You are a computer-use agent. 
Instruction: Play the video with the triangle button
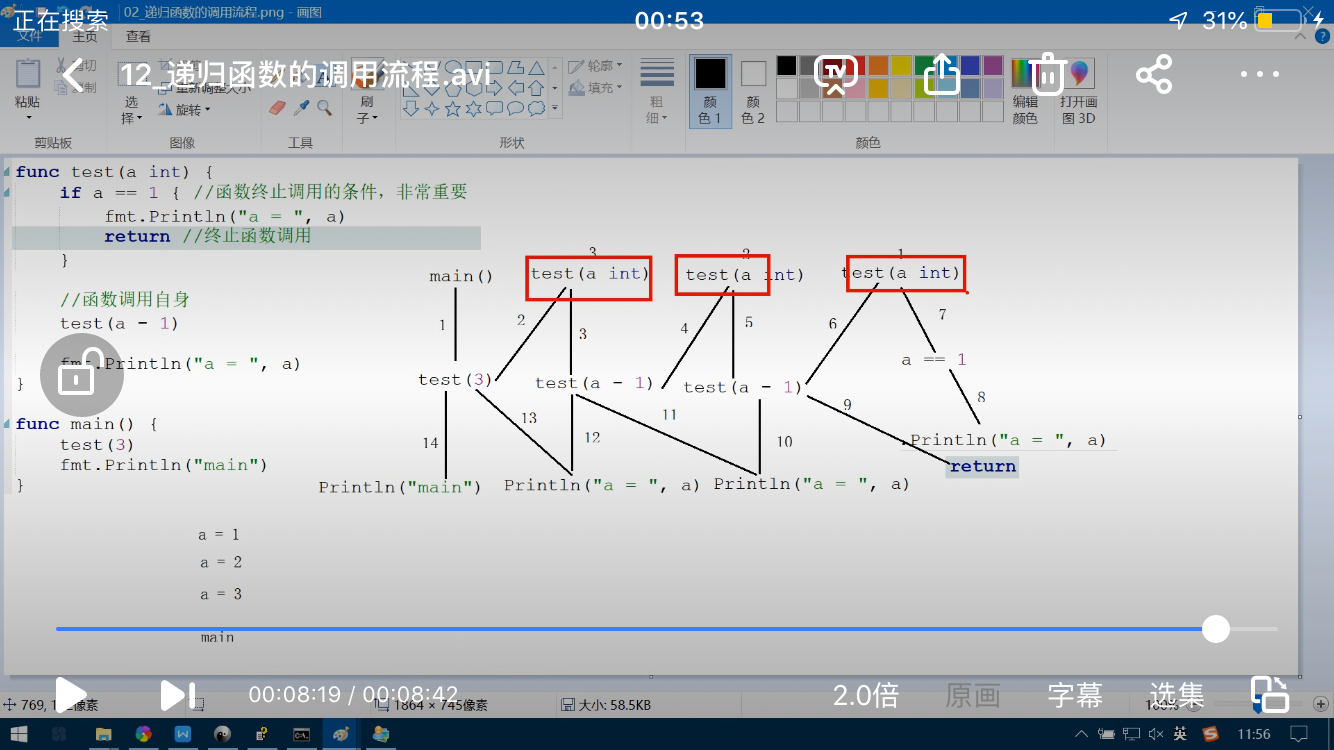69,695
